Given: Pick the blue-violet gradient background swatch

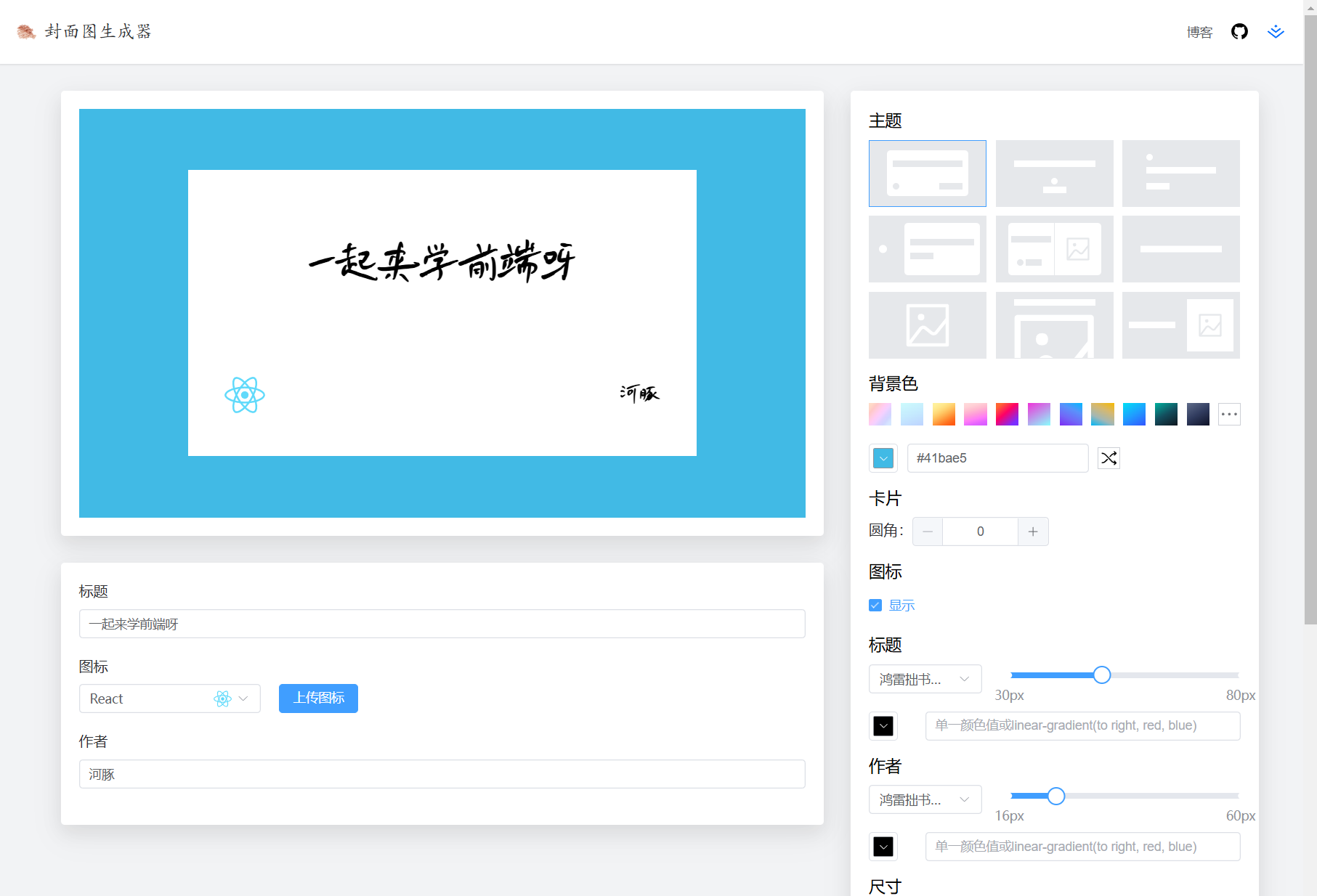Looking at the screenshot, I should pos(1071,415).
